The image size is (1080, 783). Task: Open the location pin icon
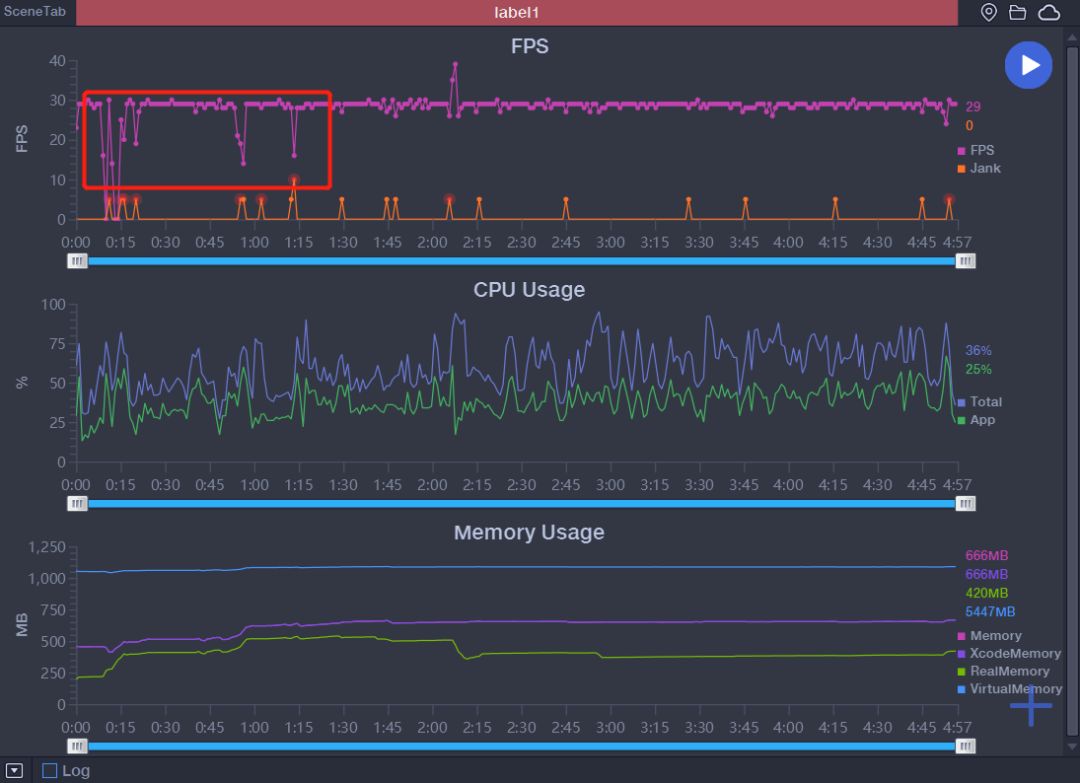click(988, 12)
